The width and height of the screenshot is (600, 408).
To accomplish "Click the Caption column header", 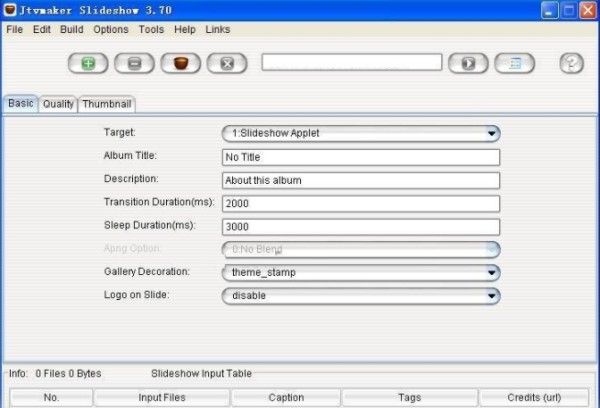I will (x=286, y=398).
